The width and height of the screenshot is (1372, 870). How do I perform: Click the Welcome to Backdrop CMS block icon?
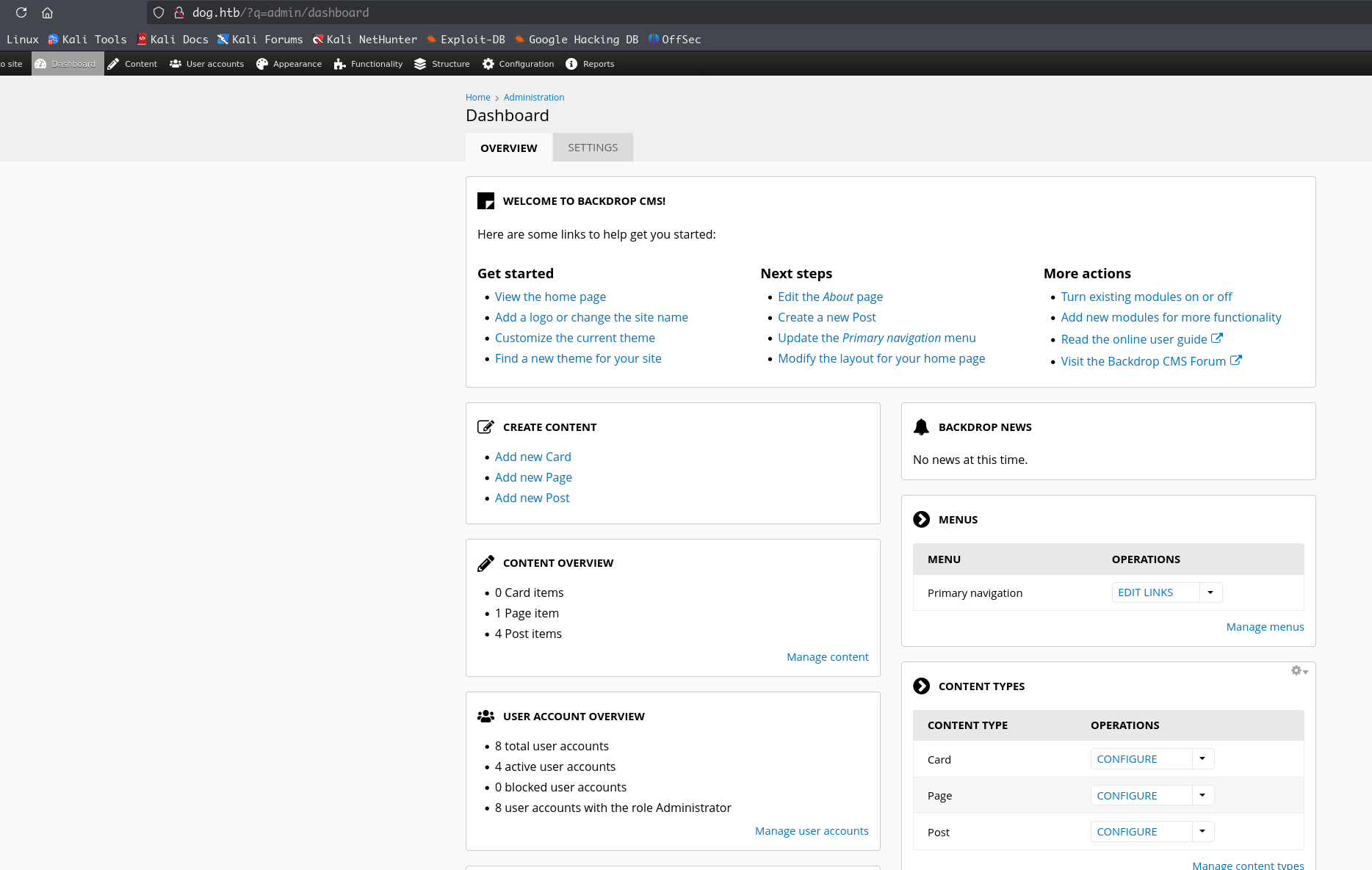click(485, 200)
